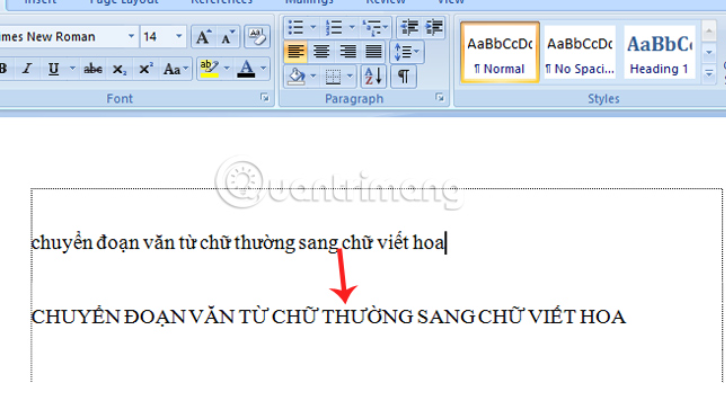Show paragraph marks with pilcrow icon

click(x=403, y=76)
